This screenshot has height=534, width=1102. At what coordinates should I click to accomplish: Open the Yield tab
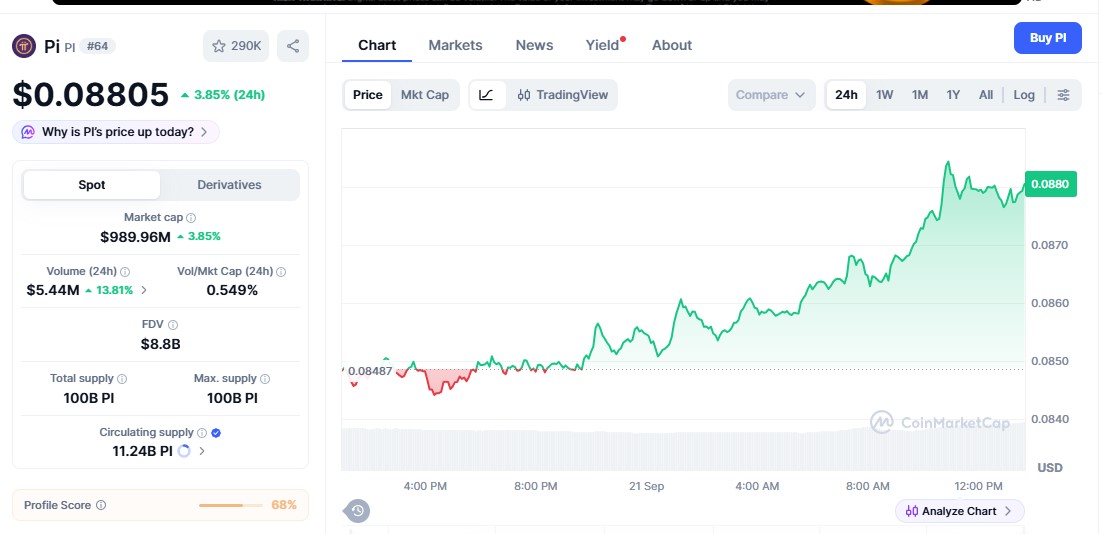click(603, 45)
